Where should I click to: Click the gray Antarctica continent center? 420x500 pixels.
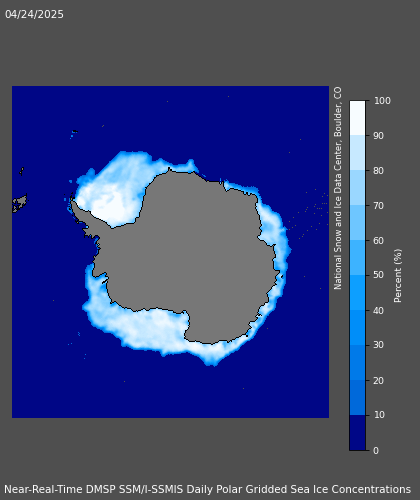click(193, 253)
